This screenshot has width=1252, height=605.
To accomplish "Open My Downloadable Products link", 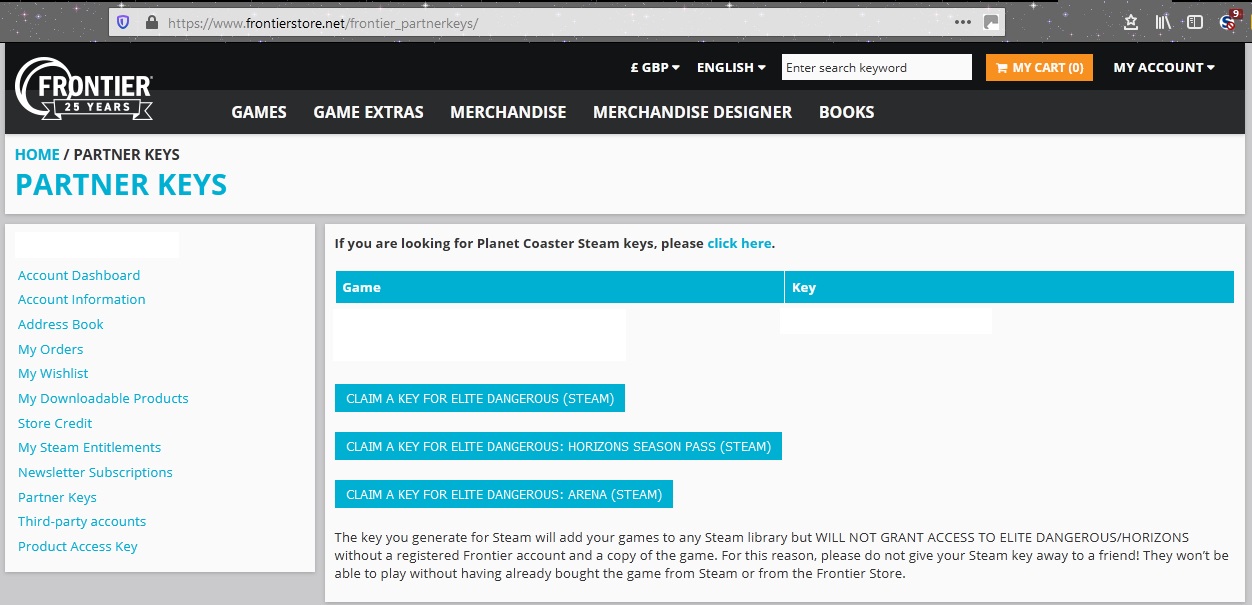I will pos(103,398).
